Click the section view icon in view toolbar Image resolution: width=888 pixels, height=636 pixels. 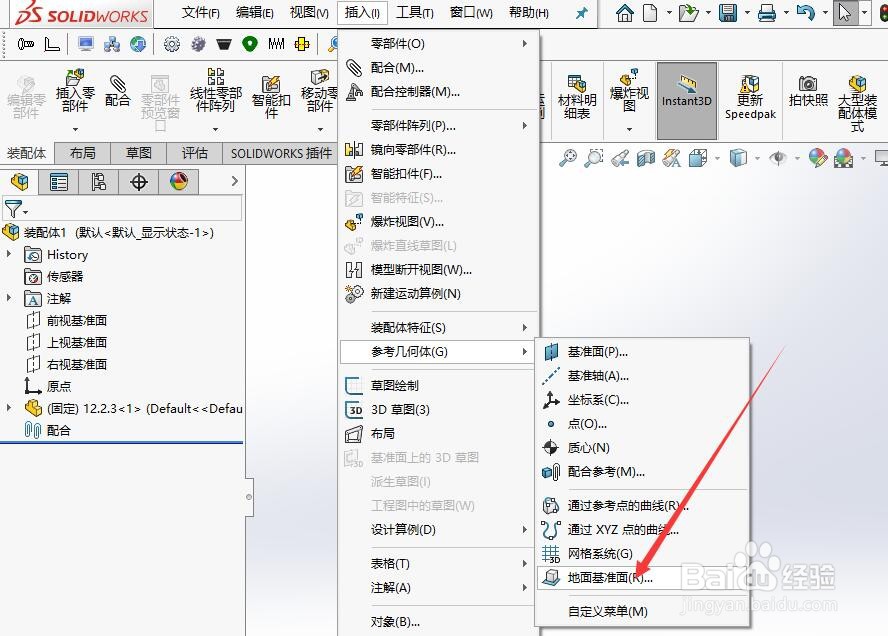pos(646,158)
